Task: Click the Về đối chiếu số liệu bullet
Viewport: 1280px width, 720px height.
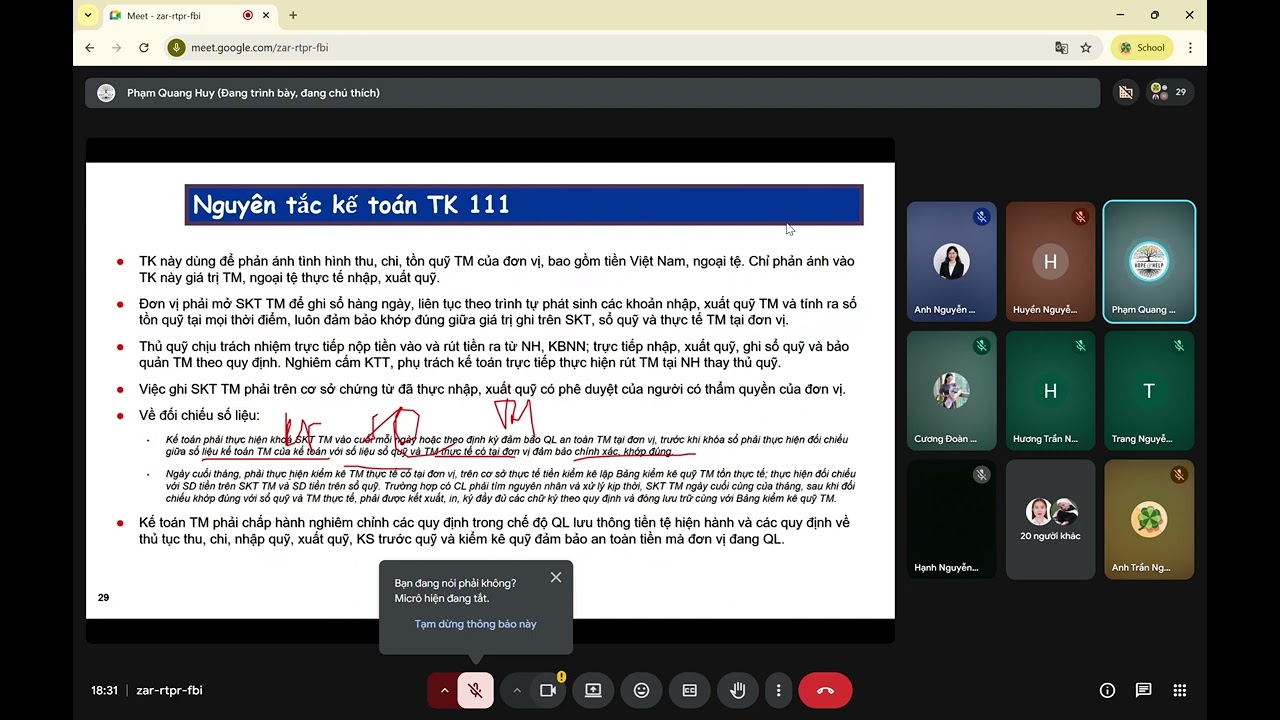Action: (x=199, y=415)
